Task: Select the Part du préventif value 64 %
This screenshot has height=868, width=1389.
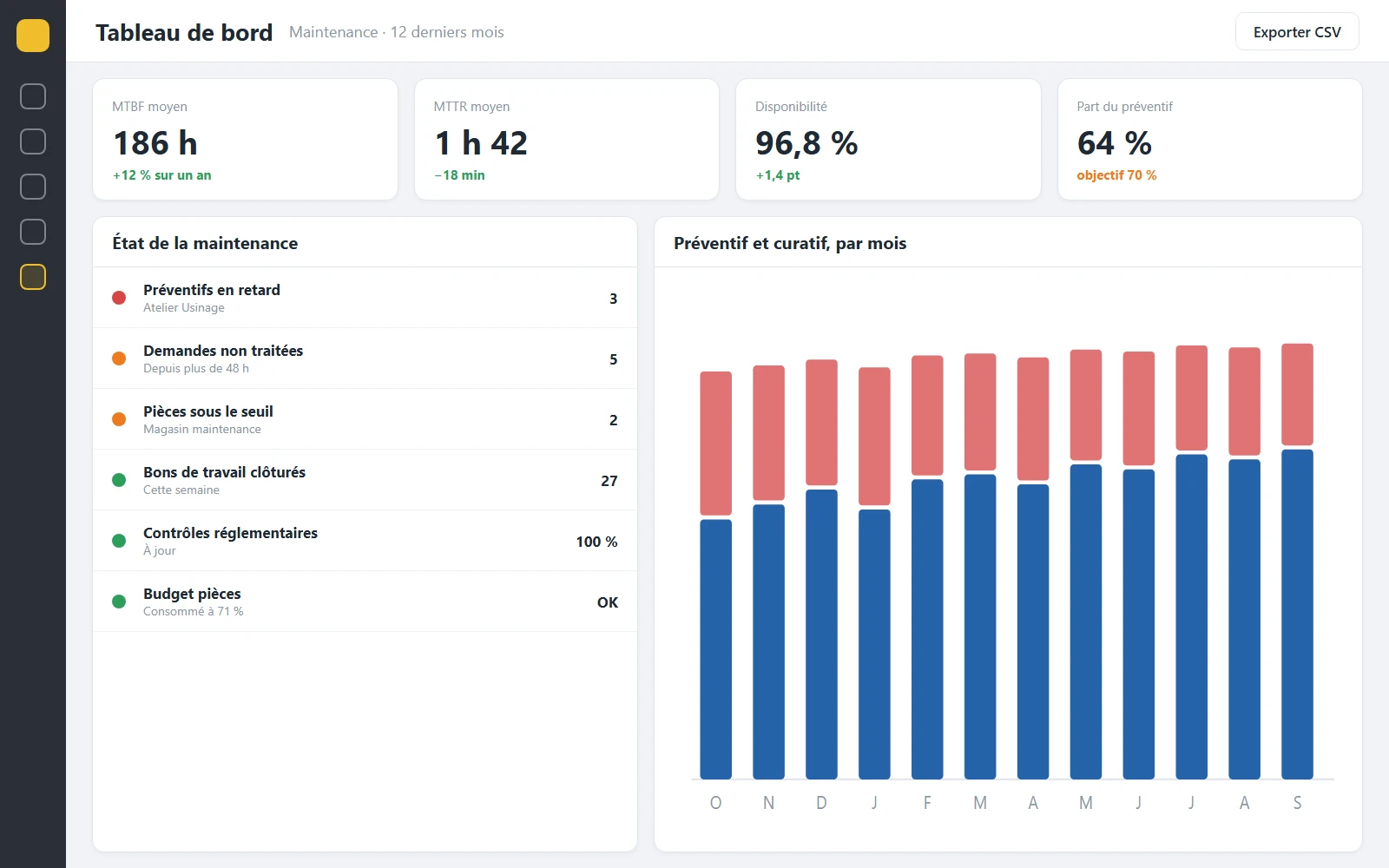Action: [x=1115, y=143]
